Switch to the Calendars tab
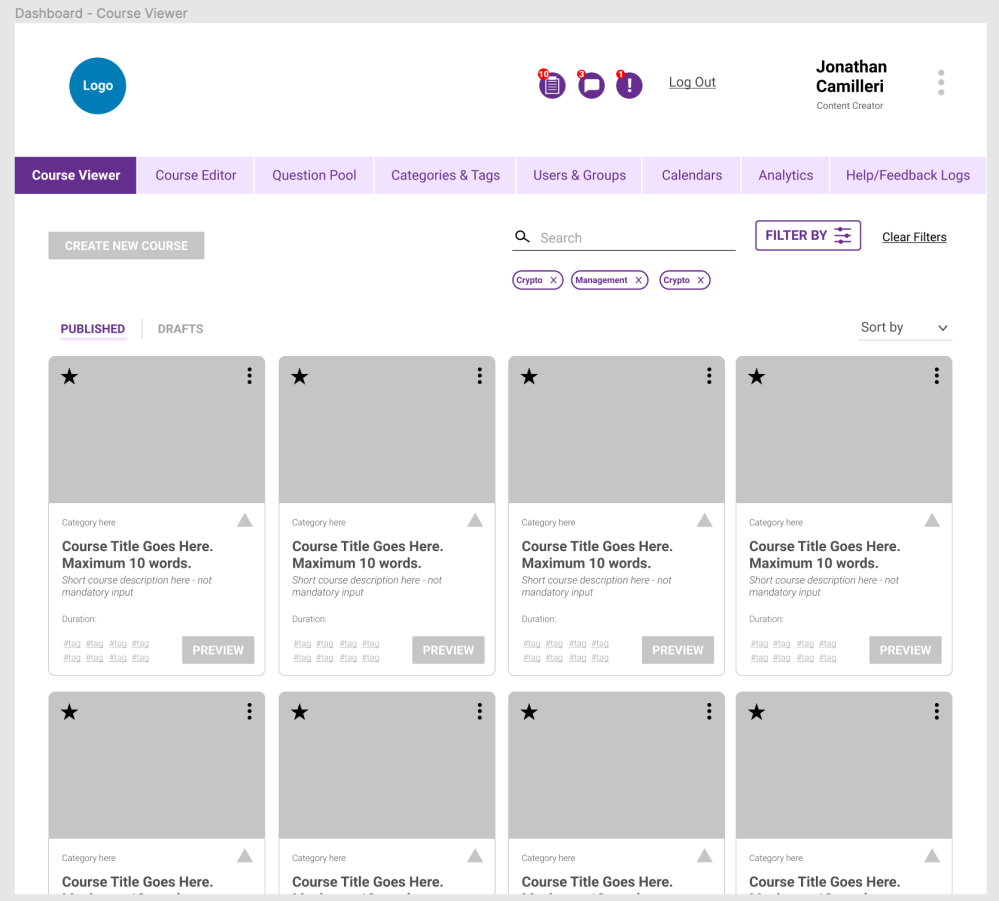Image resolution: width=999 pixels, height=901 pixels. [692, 175]
